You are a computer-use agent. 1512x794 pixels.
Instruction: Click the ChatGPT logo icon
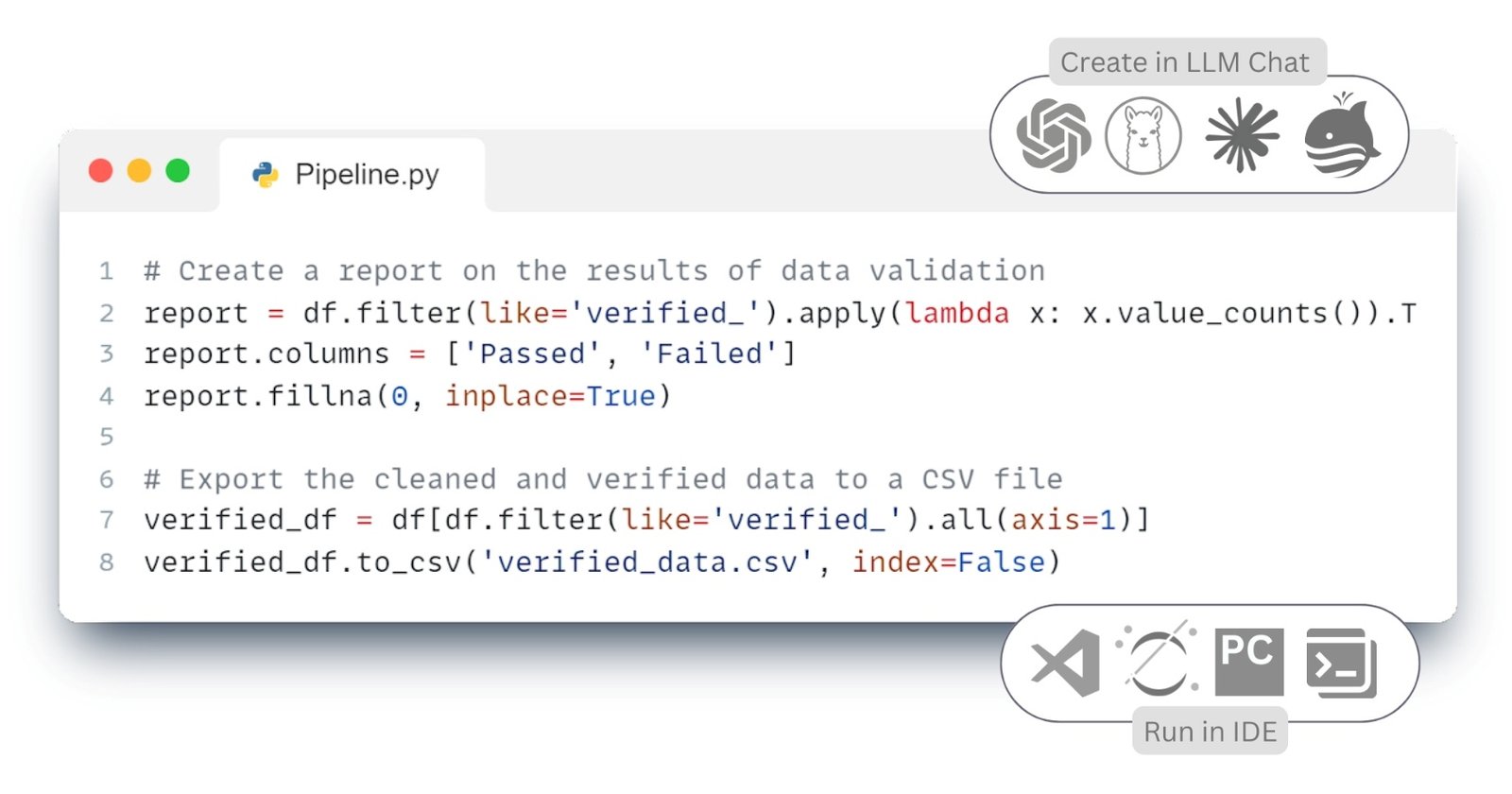point(1053,135)
